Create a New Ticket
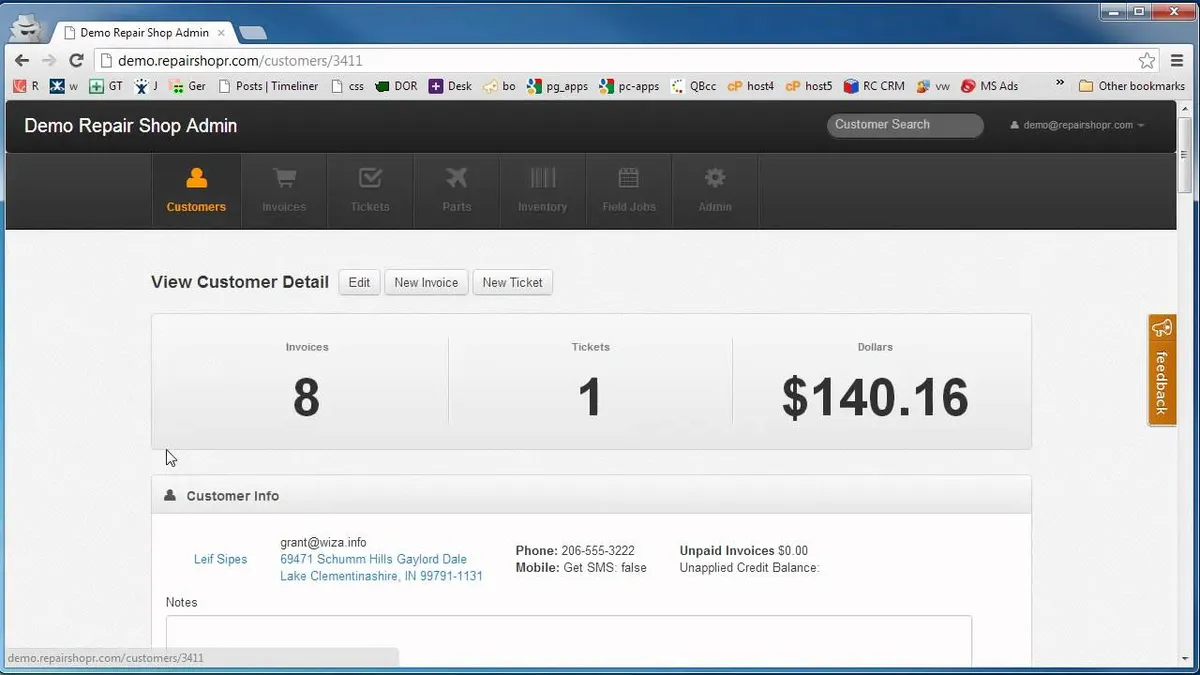Screen dimensions: 1200x675 point(512,283)
